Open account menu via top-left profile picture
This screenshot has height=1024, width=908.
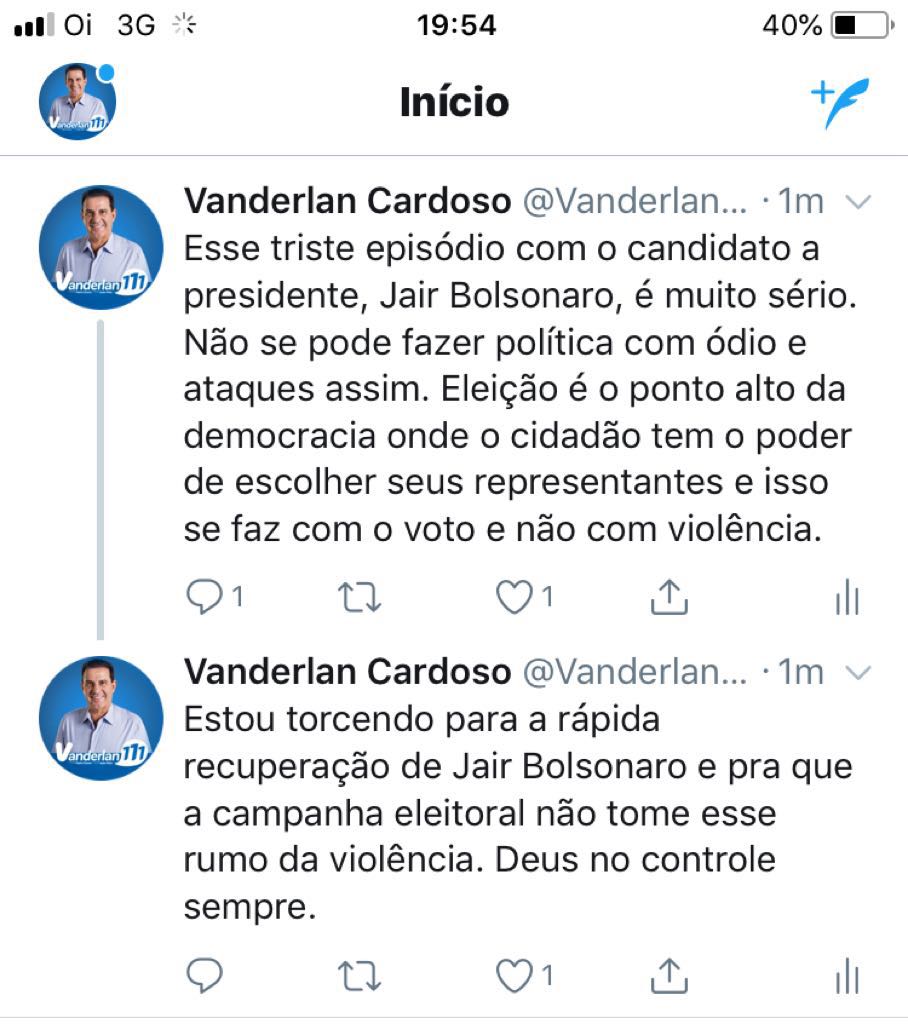click(77, 102)
